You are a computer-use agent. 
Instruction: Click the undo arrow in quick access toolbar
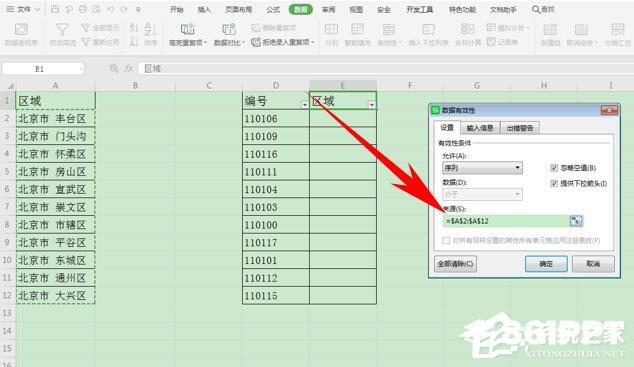click(110, 9)
